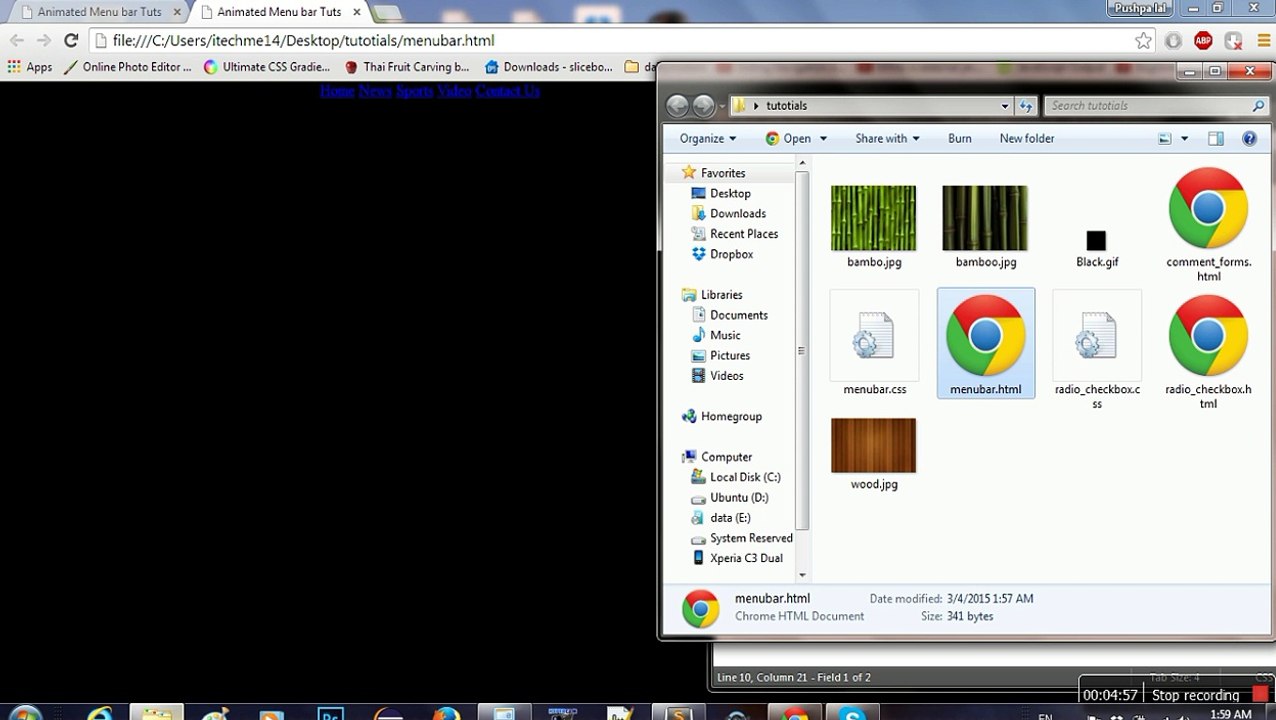Image resolution: width=1276 pixels, height=720 pixels.
Task: Expand the address bar history dropdown
Action: (x=1005, y=106)
